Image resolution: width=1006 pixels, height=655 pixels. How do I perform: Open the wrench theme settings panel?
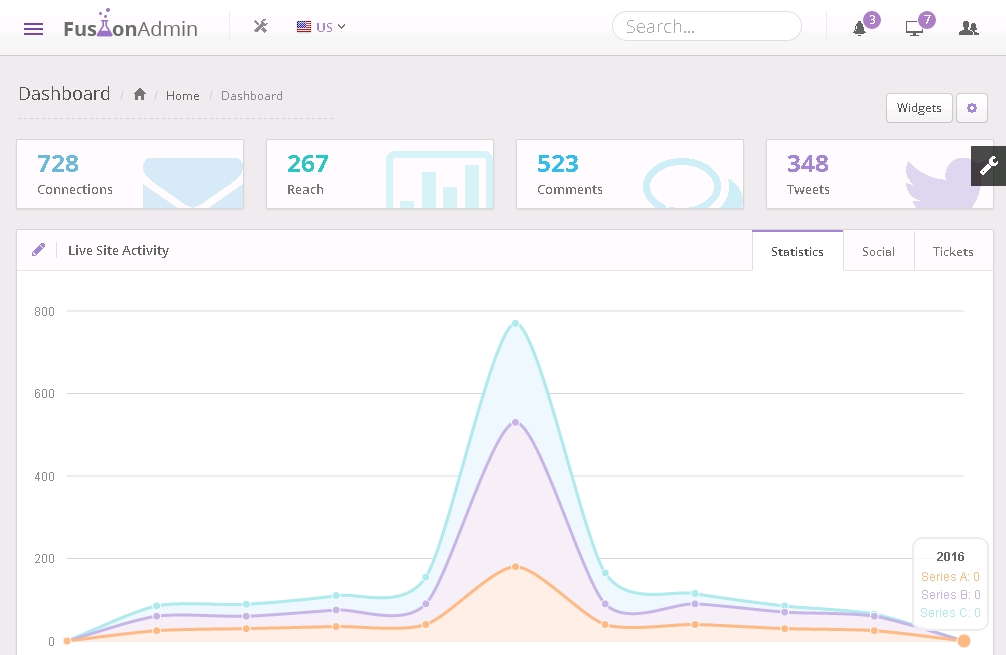pyautogui.click(x=988, y=166)
